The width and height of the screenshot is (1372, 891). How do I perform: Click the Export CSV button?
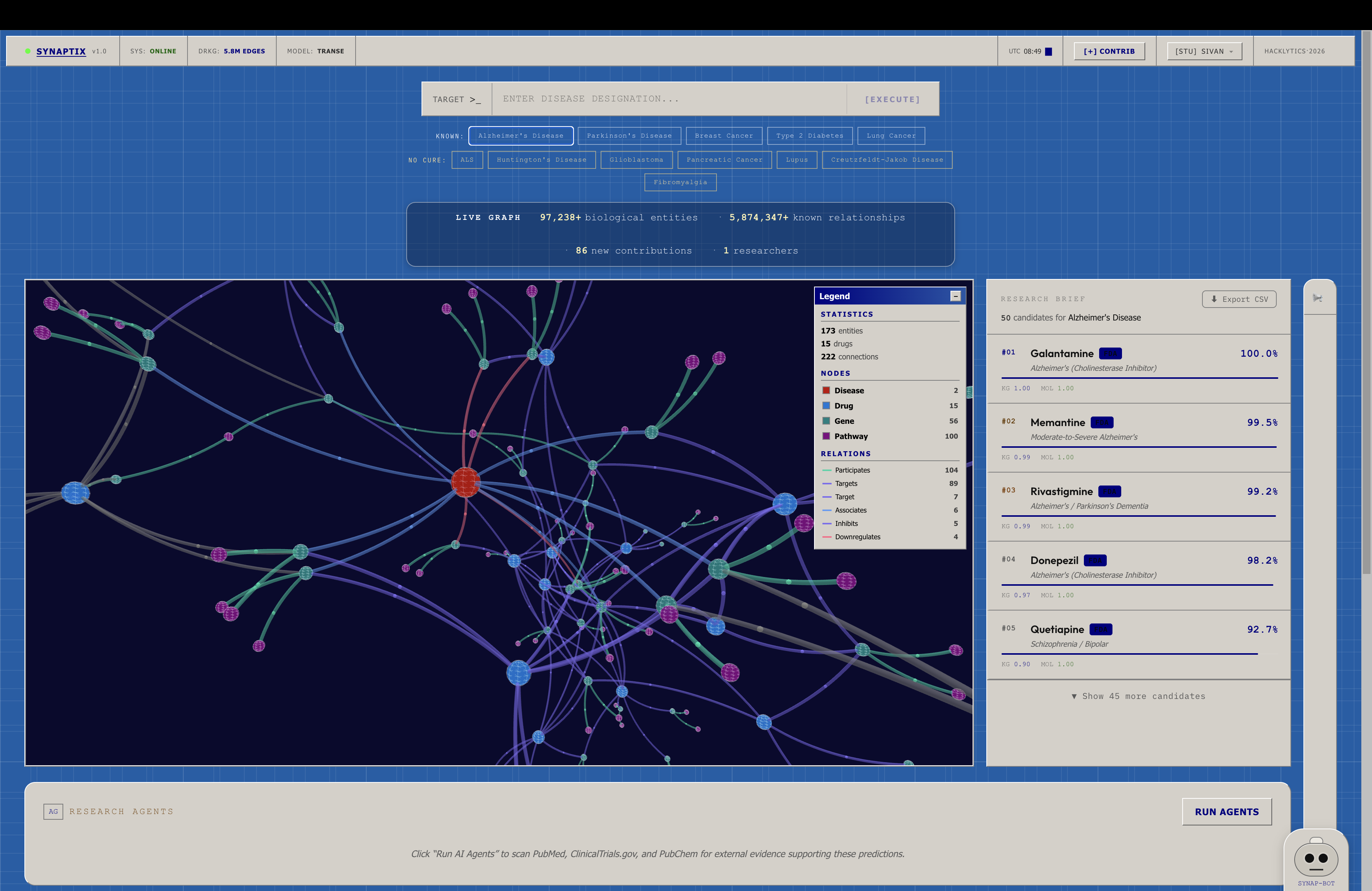tap(1239, 299)
